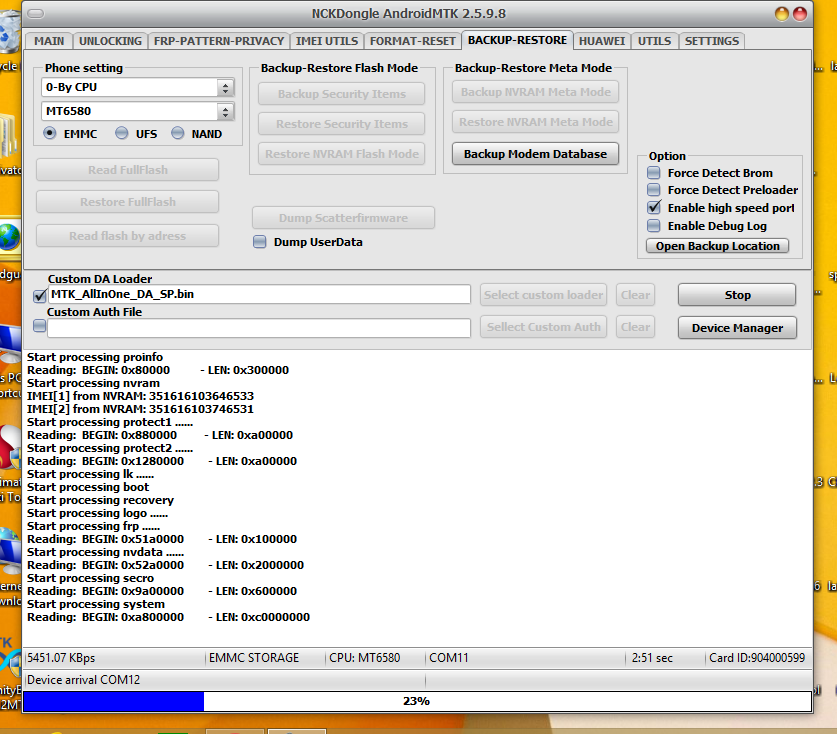Uncheck the Custom DA Loader checkbox

[x=40, y=295]
